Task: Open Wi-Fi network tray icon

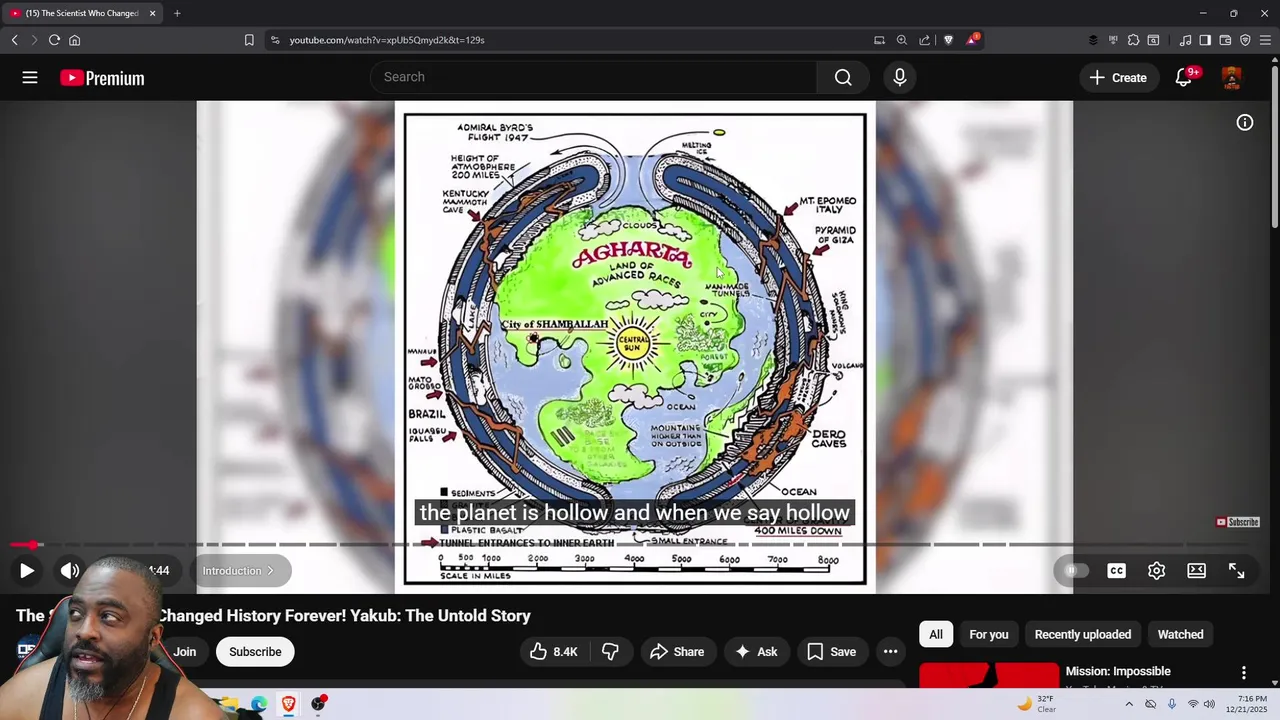Action: tap(1192, 704)
